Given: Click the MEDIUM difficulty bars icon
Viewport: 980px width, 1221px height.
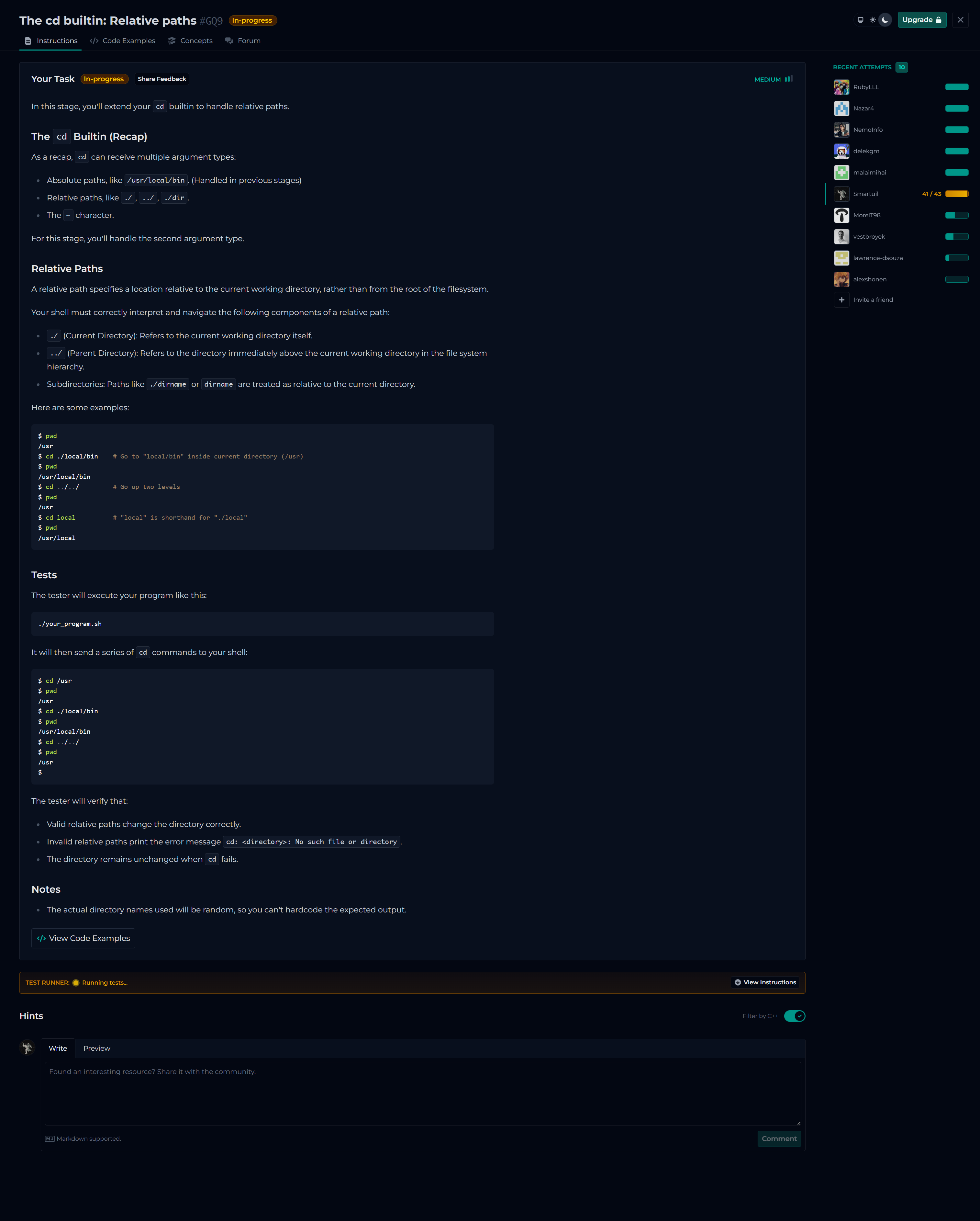Looking at the screenshot, I should pyautogui.click(x=788, y=79).
